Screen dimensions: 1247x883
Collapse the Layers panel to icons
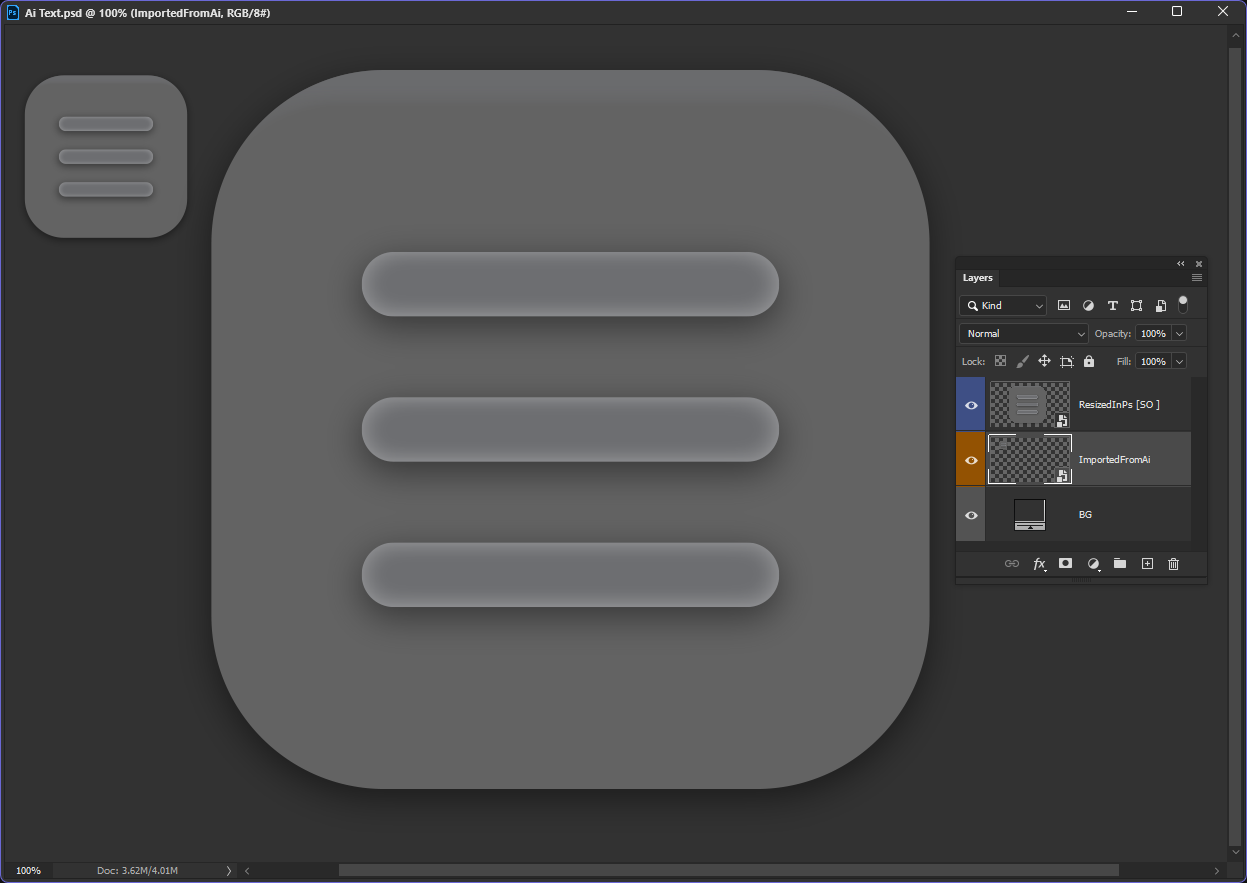[x=1180, y=263]
